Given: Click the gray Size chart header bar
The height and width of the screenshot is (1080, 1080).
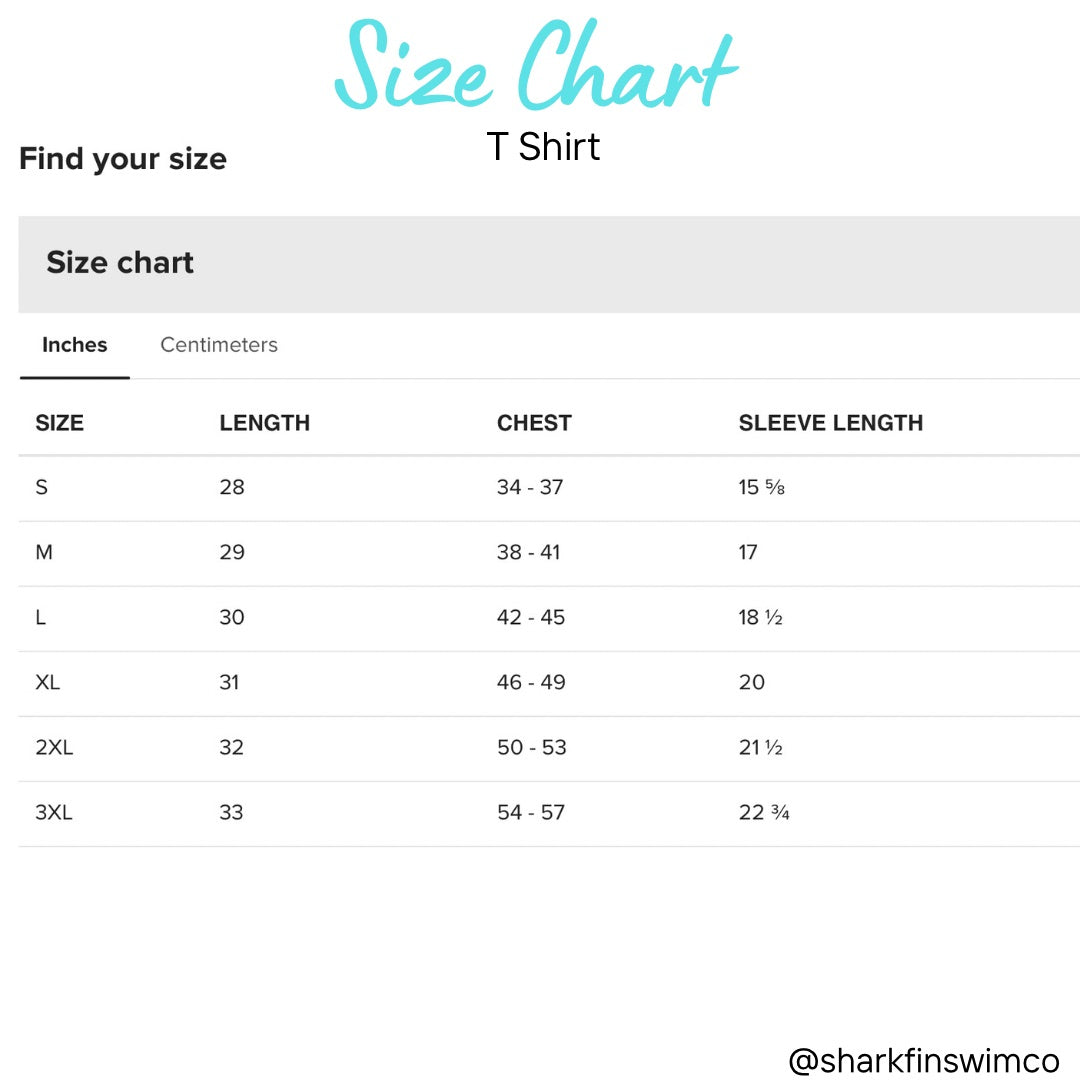Looking at the screenshot, I should (549, 264).
